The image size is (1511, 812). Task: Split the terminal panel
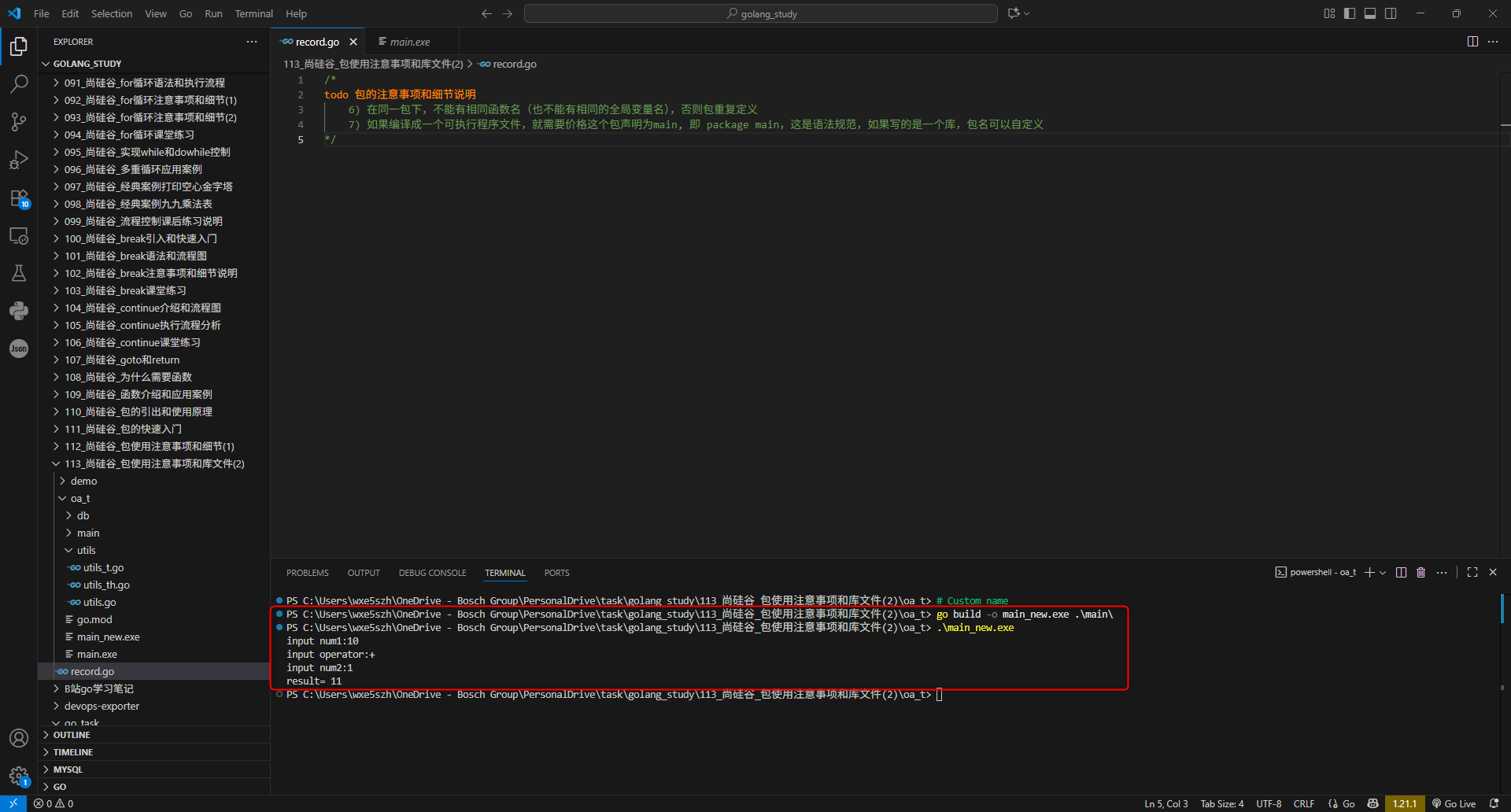click(x=1401, y=573)
